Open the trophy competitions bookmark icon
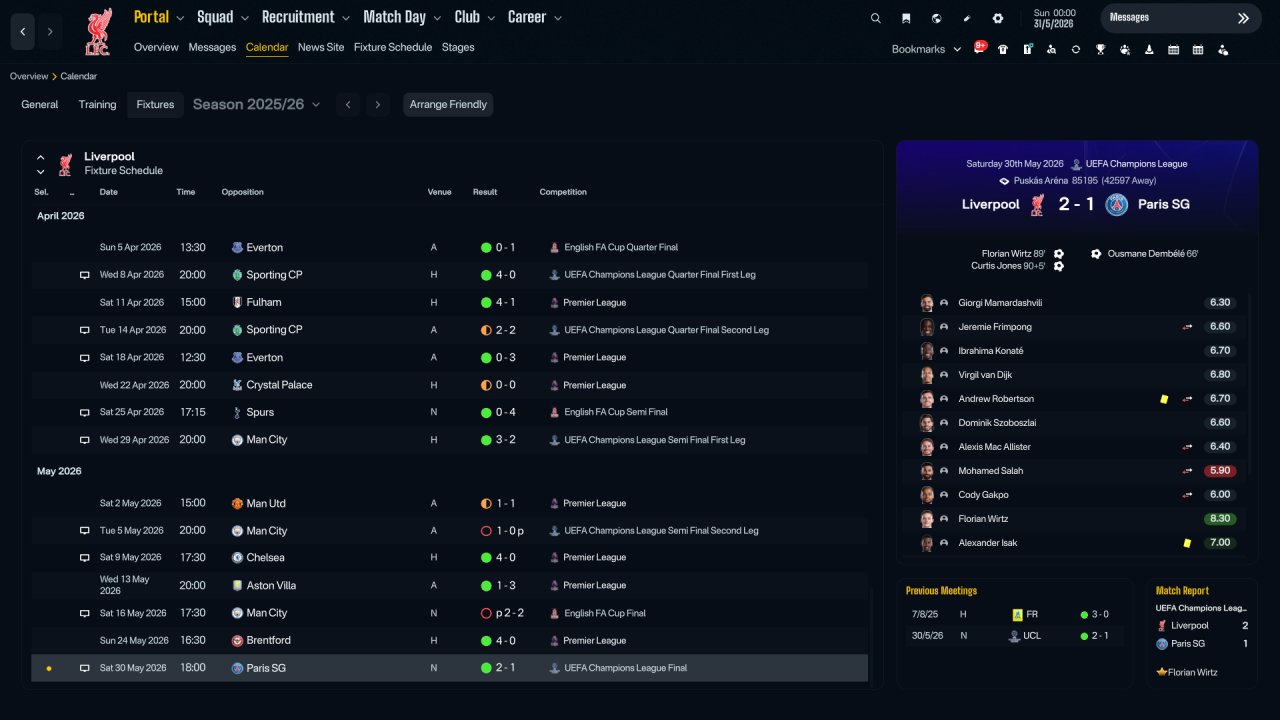Image resolution: width=1280 pixels, height=720 pixels. click(x=1100, y=49)
